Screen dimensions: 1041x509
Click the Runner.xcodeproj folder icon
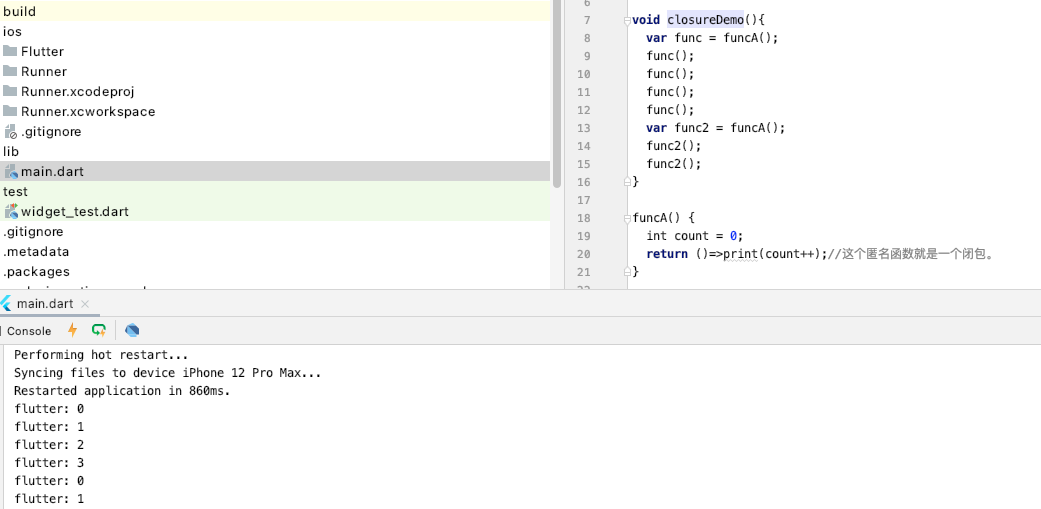point(10,91)
